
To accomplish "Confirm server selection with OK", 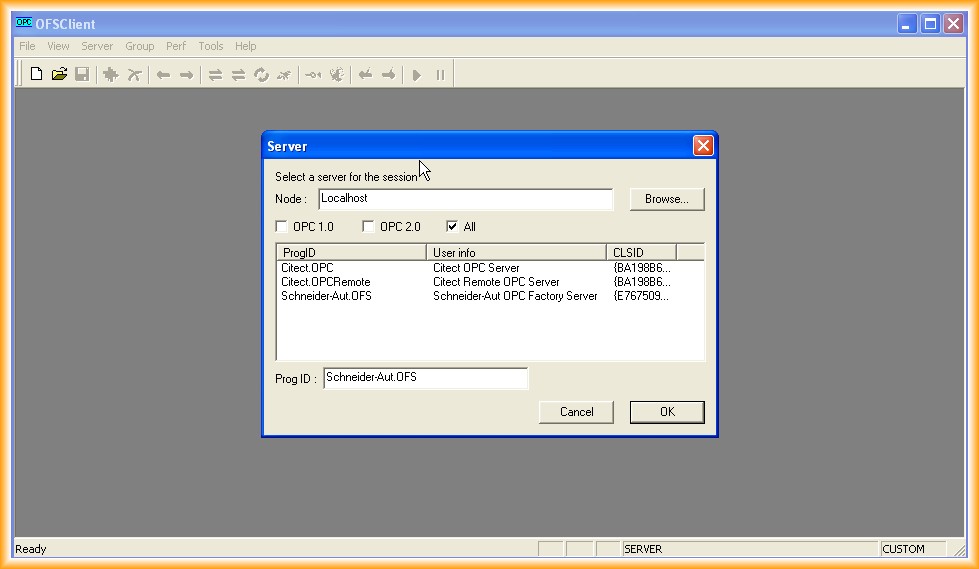I will coord(667,412).
